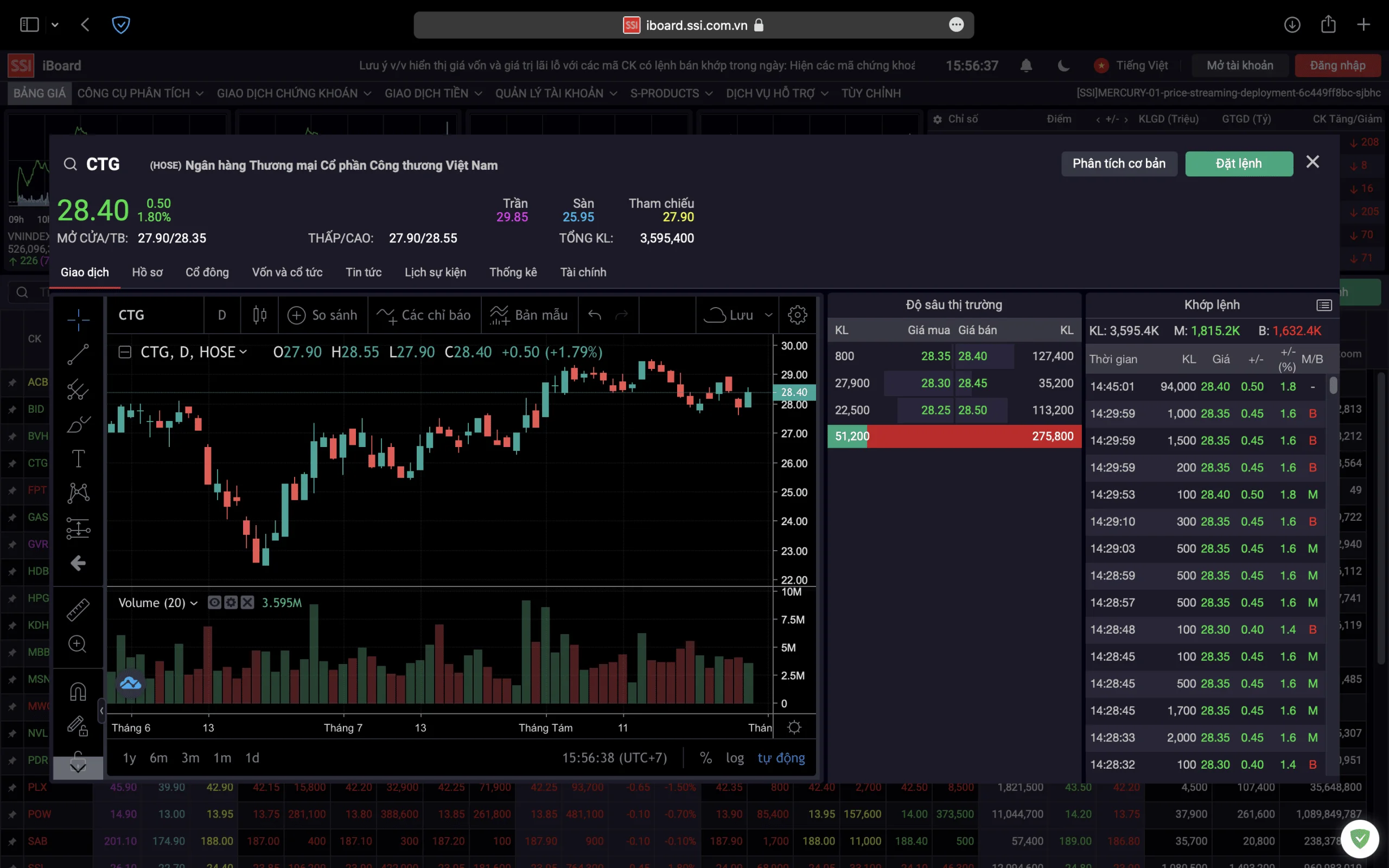1389x868 pixels.
Task: Open QUẢN LÝ TÀI KHOẢN menu
Action: (556, 93)
